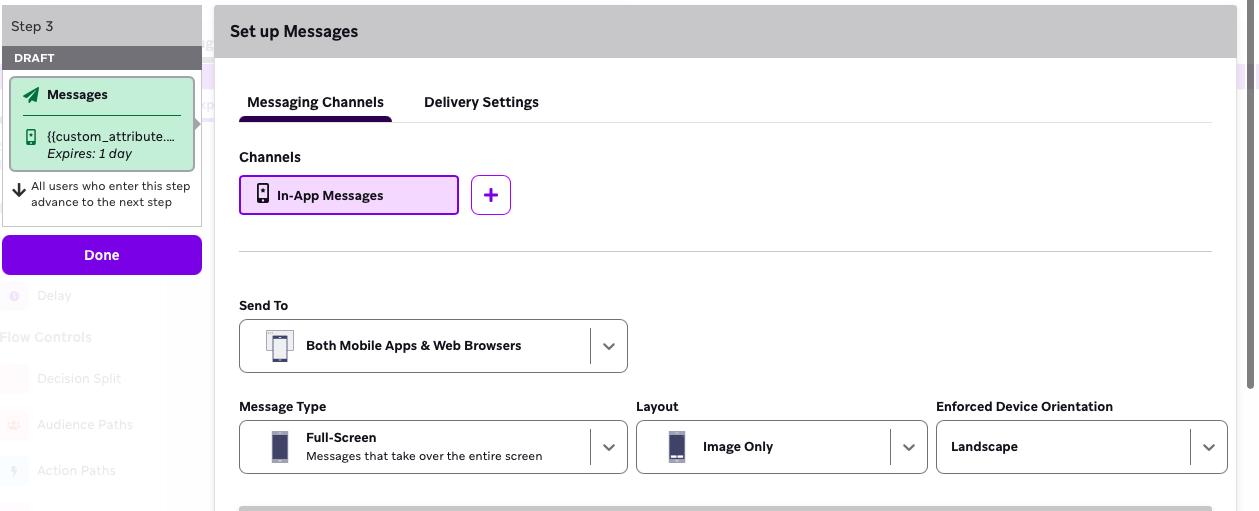Click the vertical scrollbar on the right edge
Screen dimensions: 1259x511
(1250, 200)
